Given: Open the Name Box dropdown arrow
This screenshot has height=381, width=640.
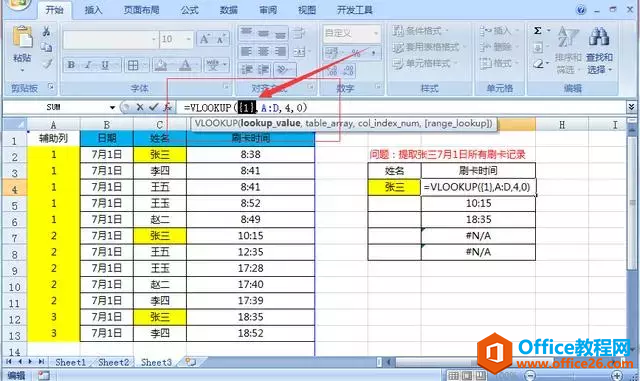Looking at the screenshot, I should point(112,107).
